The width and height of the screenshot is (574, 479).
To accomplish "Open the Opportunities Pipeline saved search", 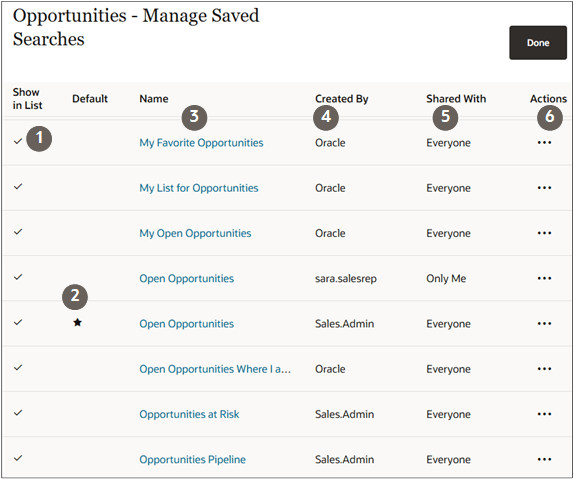I will (x=193, y=460).
